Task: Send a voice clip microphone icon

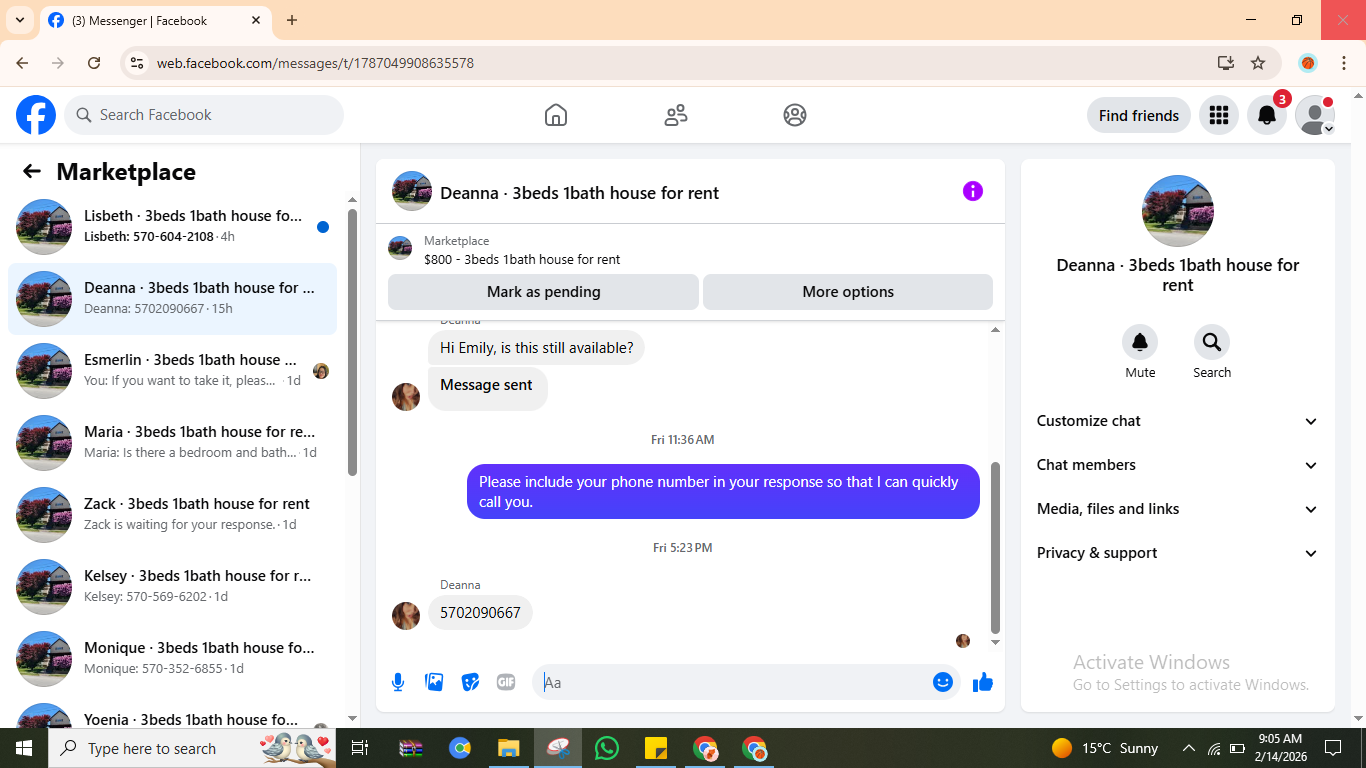Action: click(398, 682)
